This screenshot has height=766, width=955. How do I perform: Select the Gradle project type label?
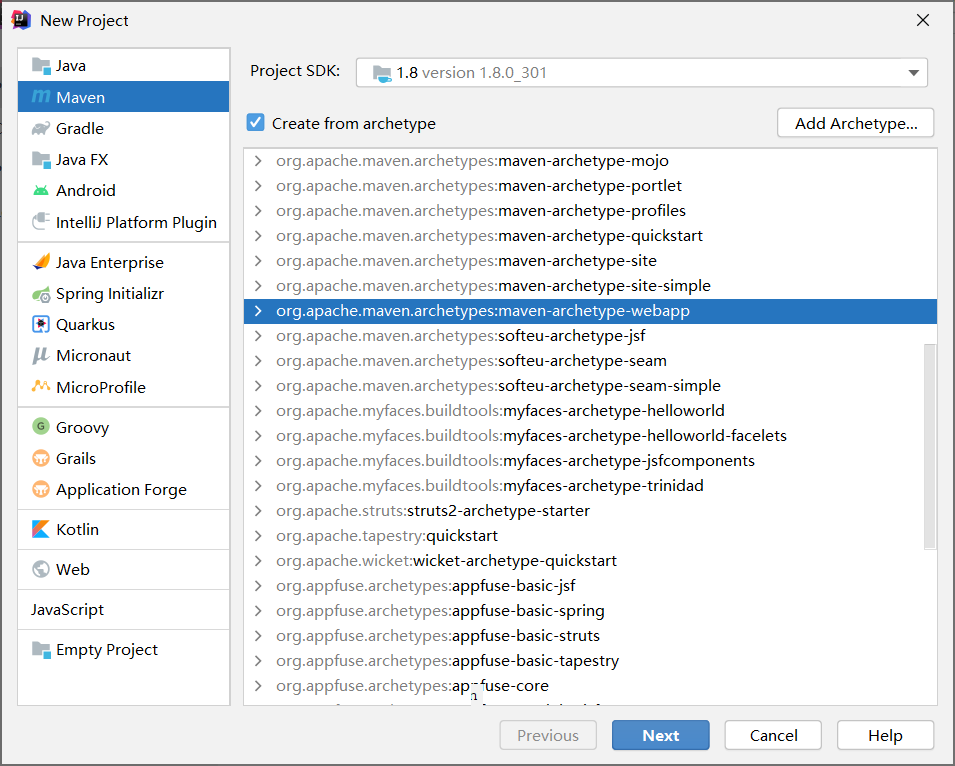pos(80,128)
